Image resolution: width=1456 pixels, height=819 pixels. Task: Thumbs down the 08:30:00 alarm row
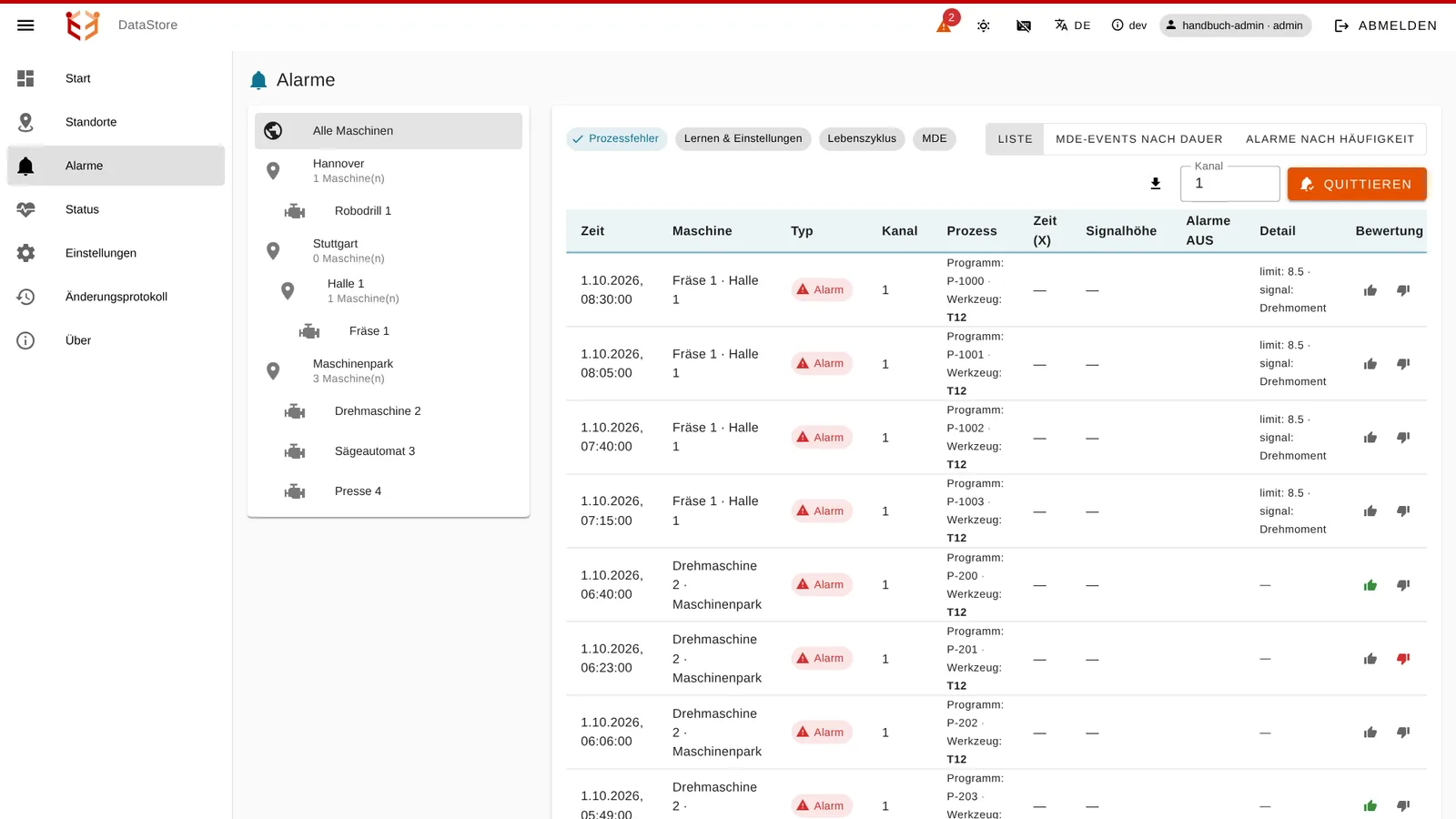click(x=1403, y=290)
